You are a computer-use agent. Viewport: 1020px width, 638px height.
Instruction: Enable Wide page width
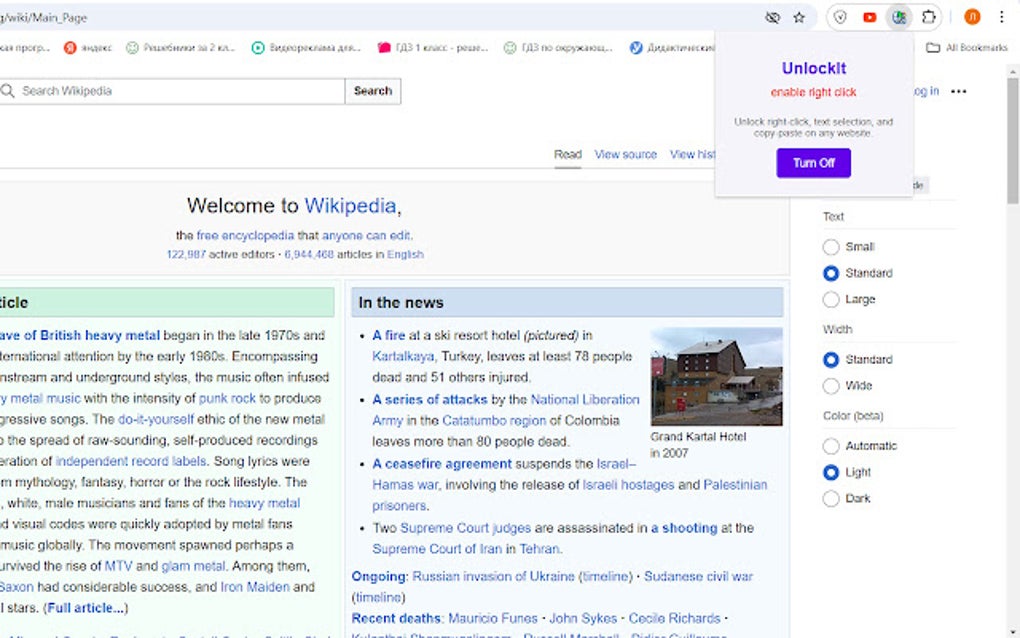831,385
